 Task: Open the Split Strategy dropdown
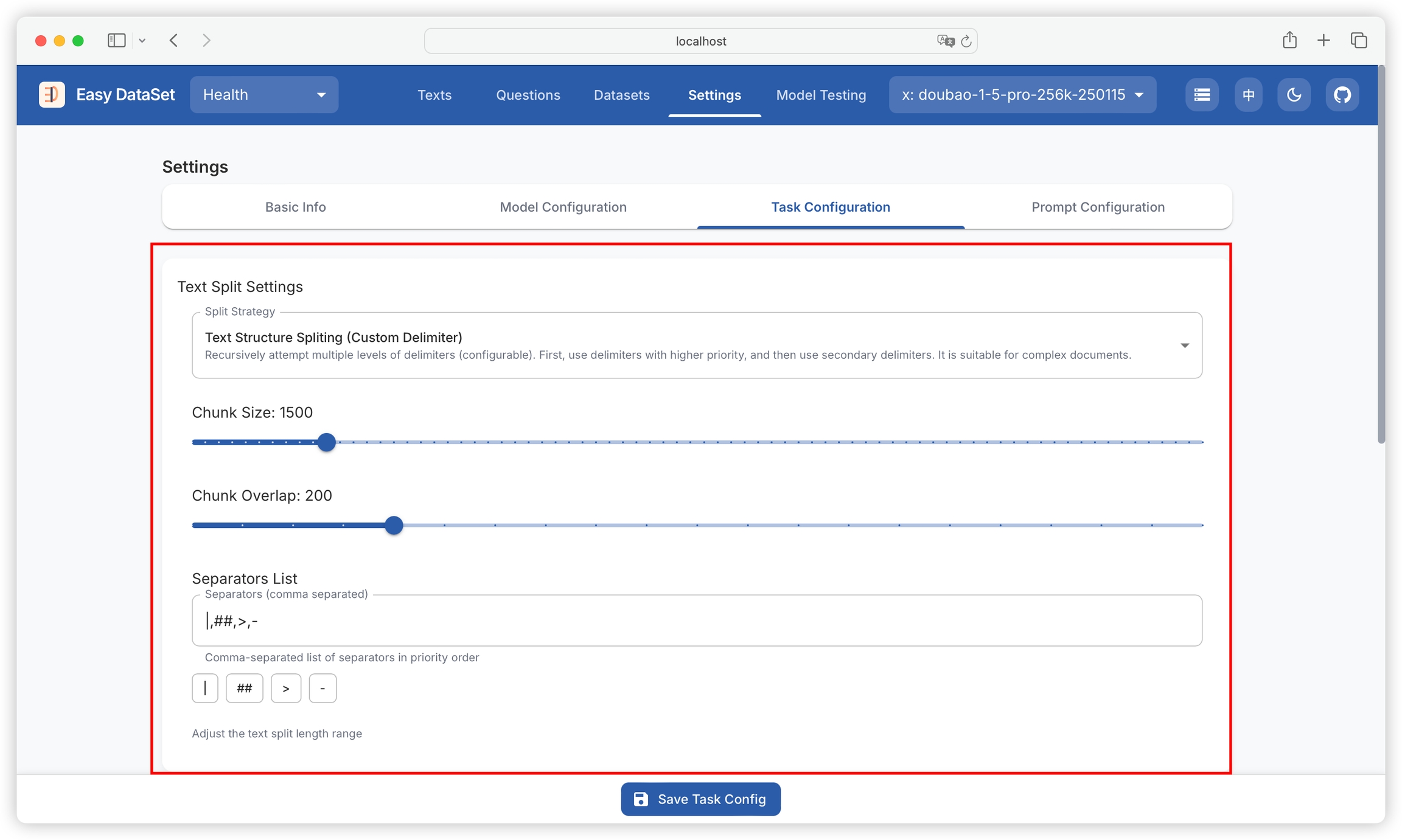point(697,345)
